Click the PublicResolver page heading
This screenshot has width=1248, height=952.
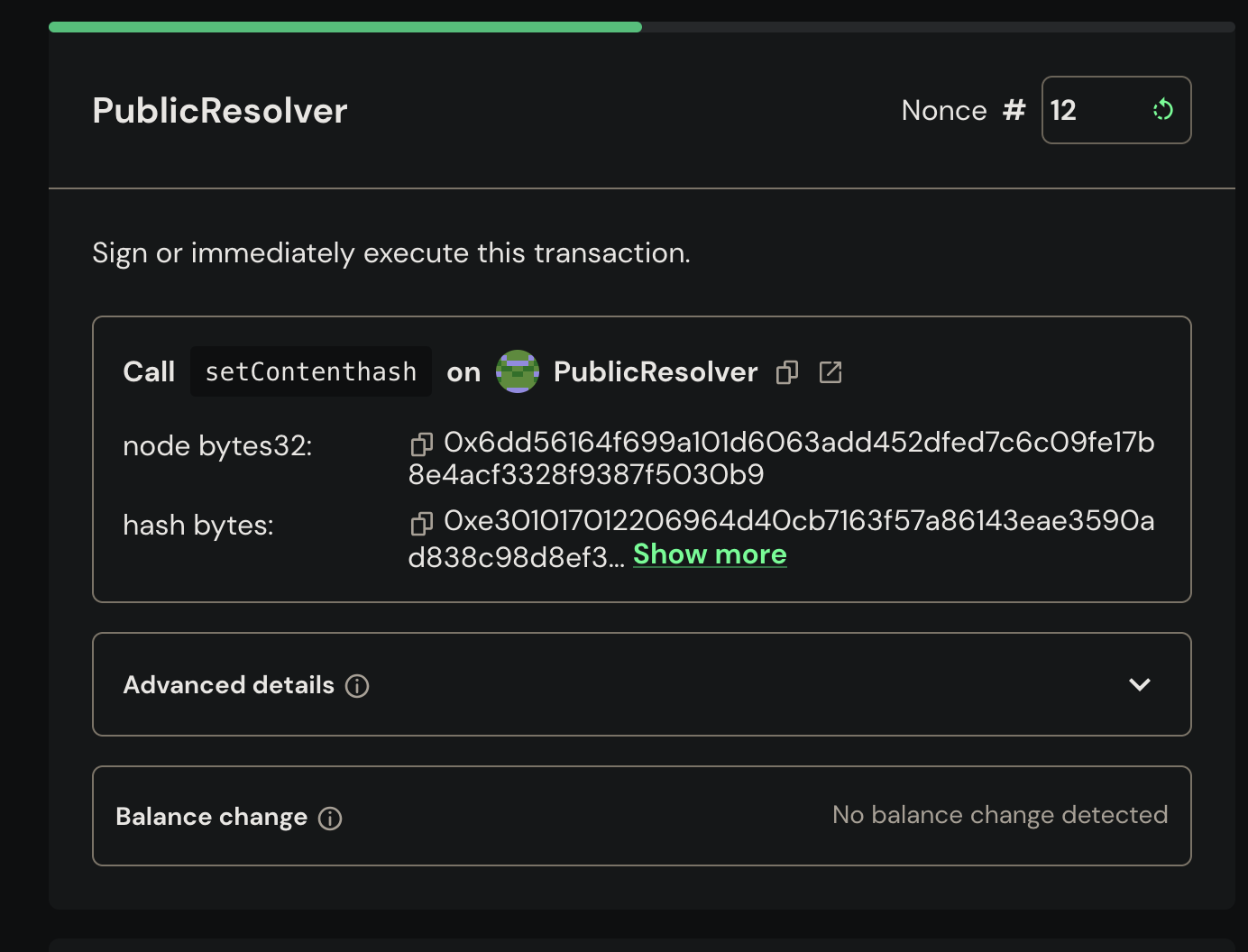click(x=220, y=111)
